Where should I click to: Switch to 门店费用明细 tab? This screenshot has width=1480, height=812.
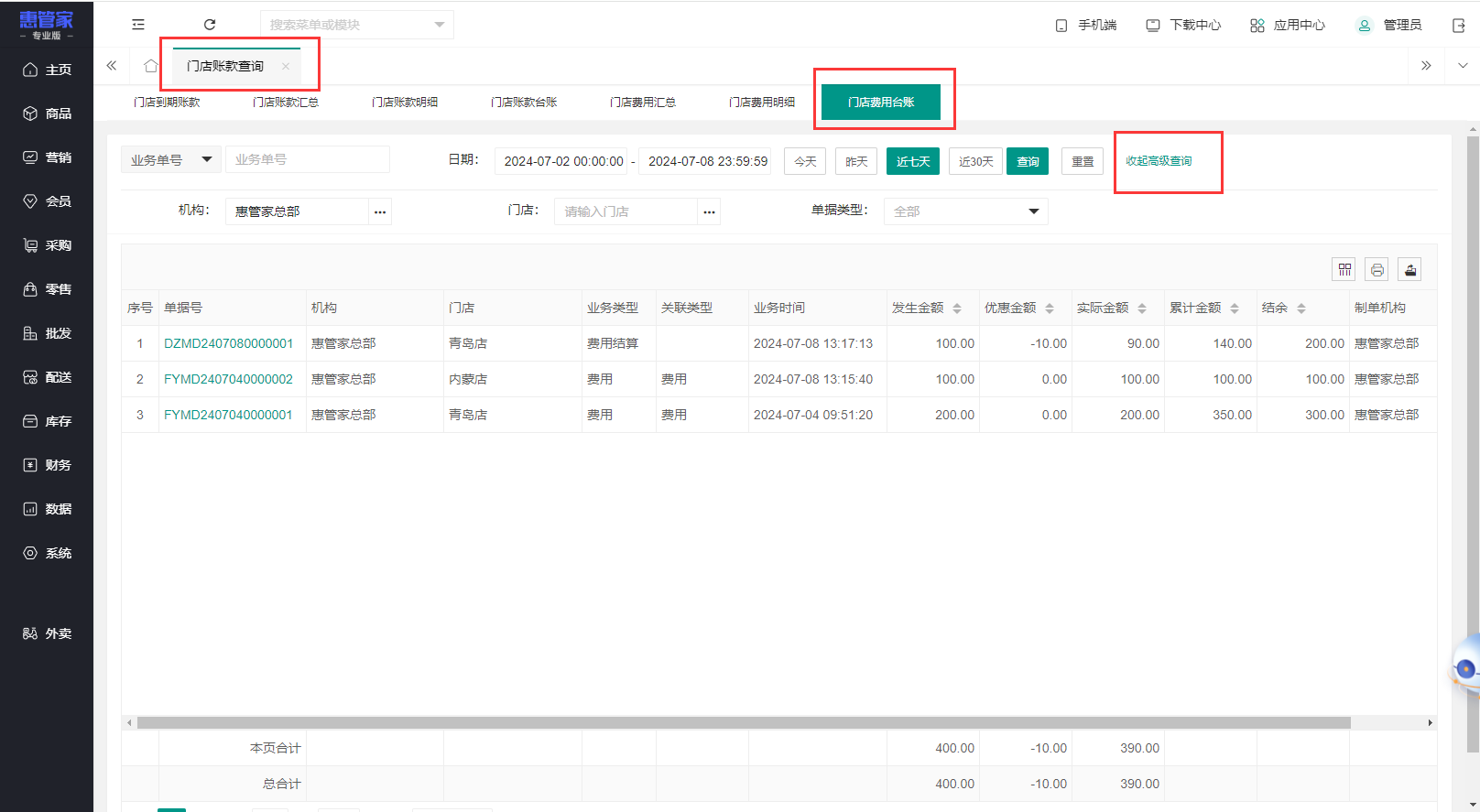pos(762,103)
